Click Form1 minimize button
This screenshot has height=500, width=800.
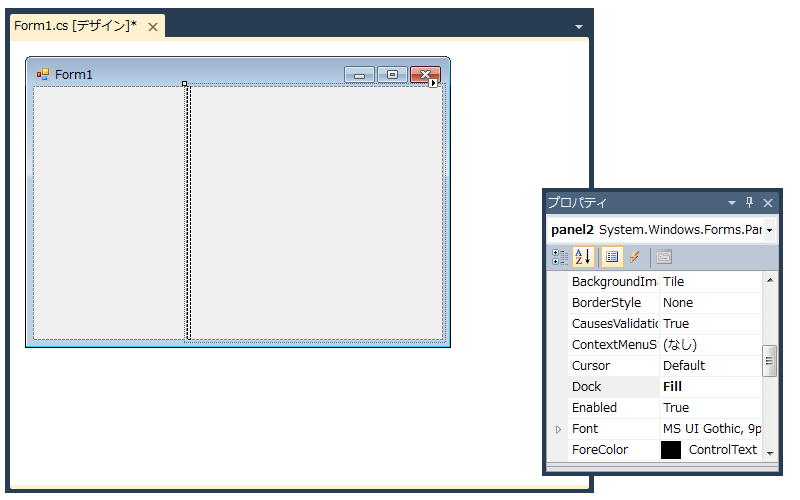tap(359, 75)
